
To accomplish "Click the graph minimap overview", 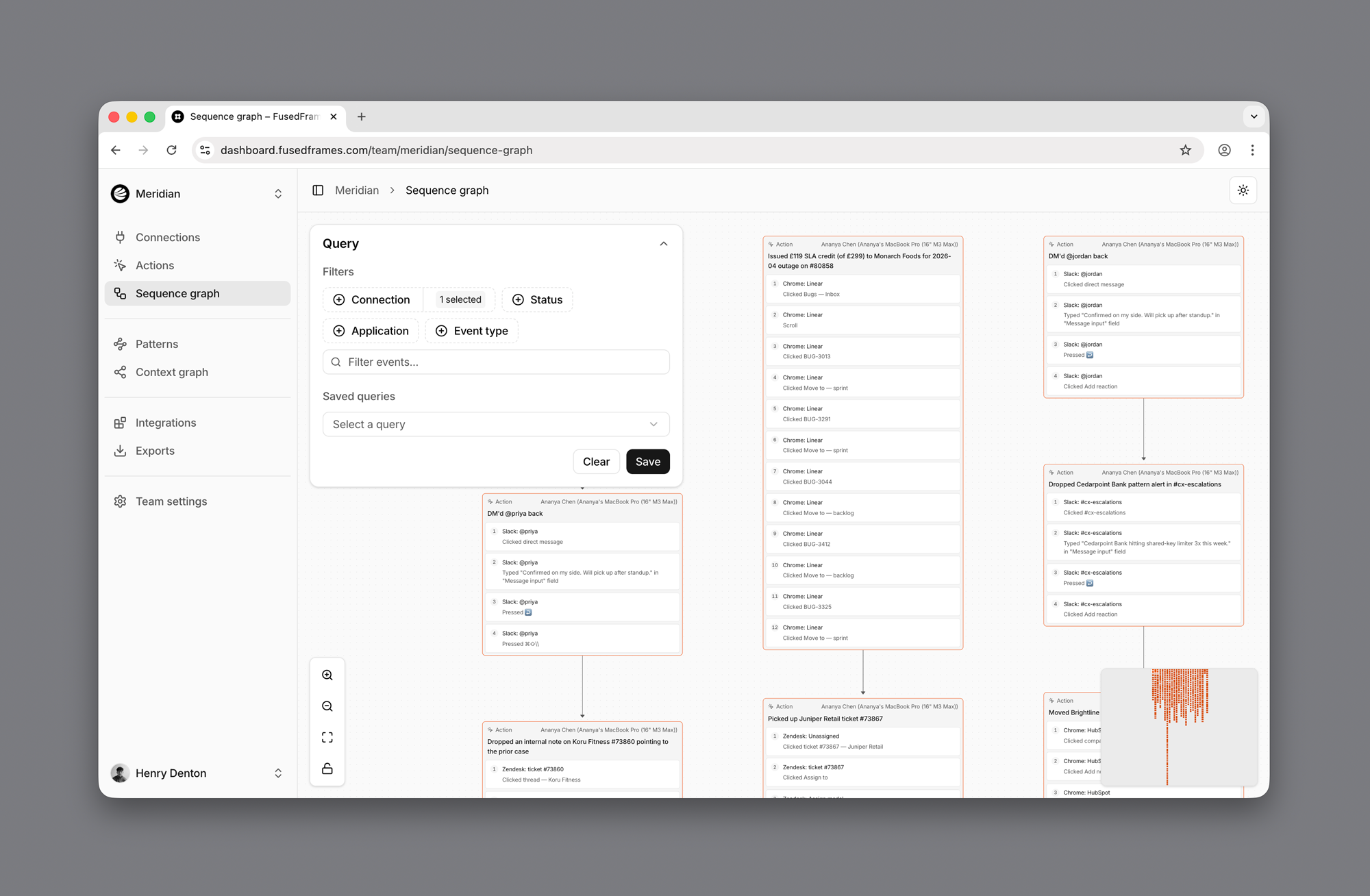I will [x=1179, y=727].
